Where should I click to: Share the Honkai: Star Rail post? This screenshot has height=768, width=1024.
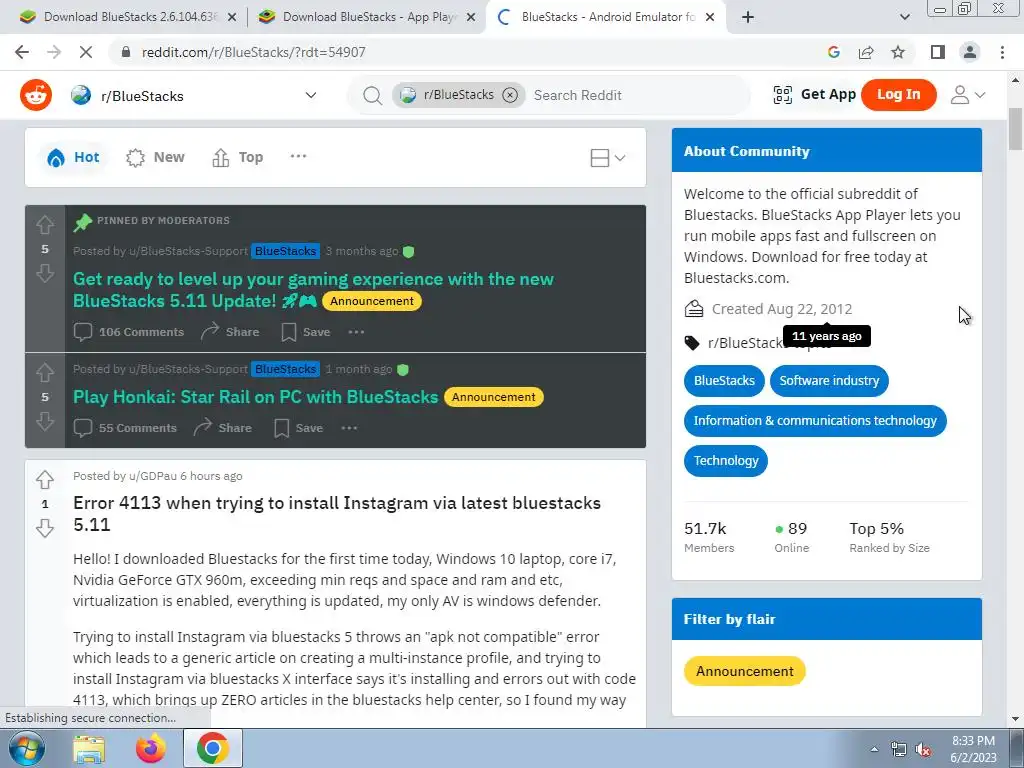223,428
